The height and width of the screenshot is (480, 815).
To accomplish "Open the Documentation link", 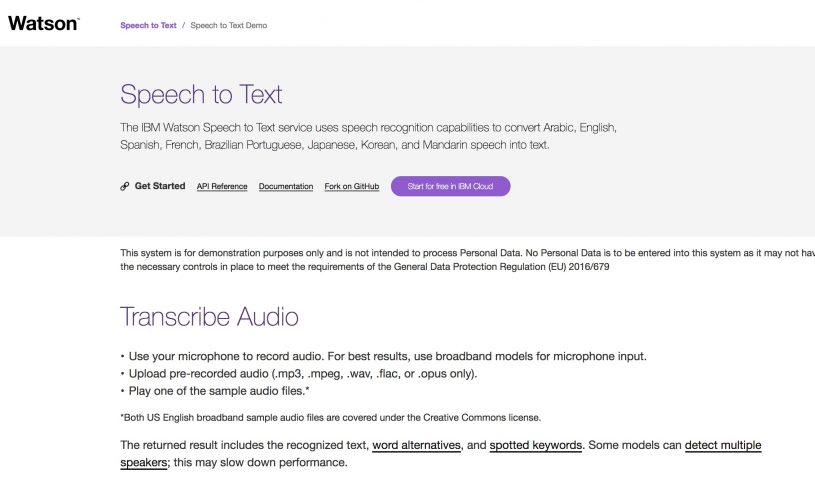I will (286, 186).
